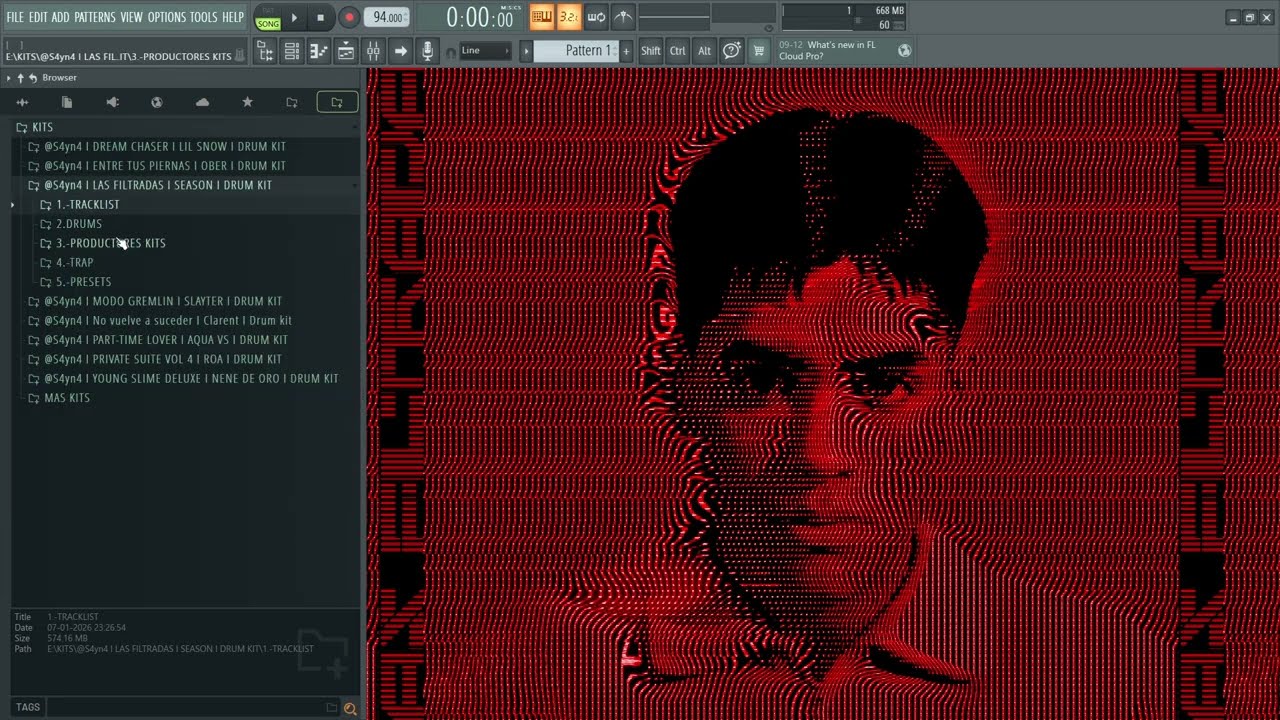Toggle the 3-2-1 countdown before recording
Image resolution: width=1280 pixels, height=720 pixels.
(x=569, y=17)
